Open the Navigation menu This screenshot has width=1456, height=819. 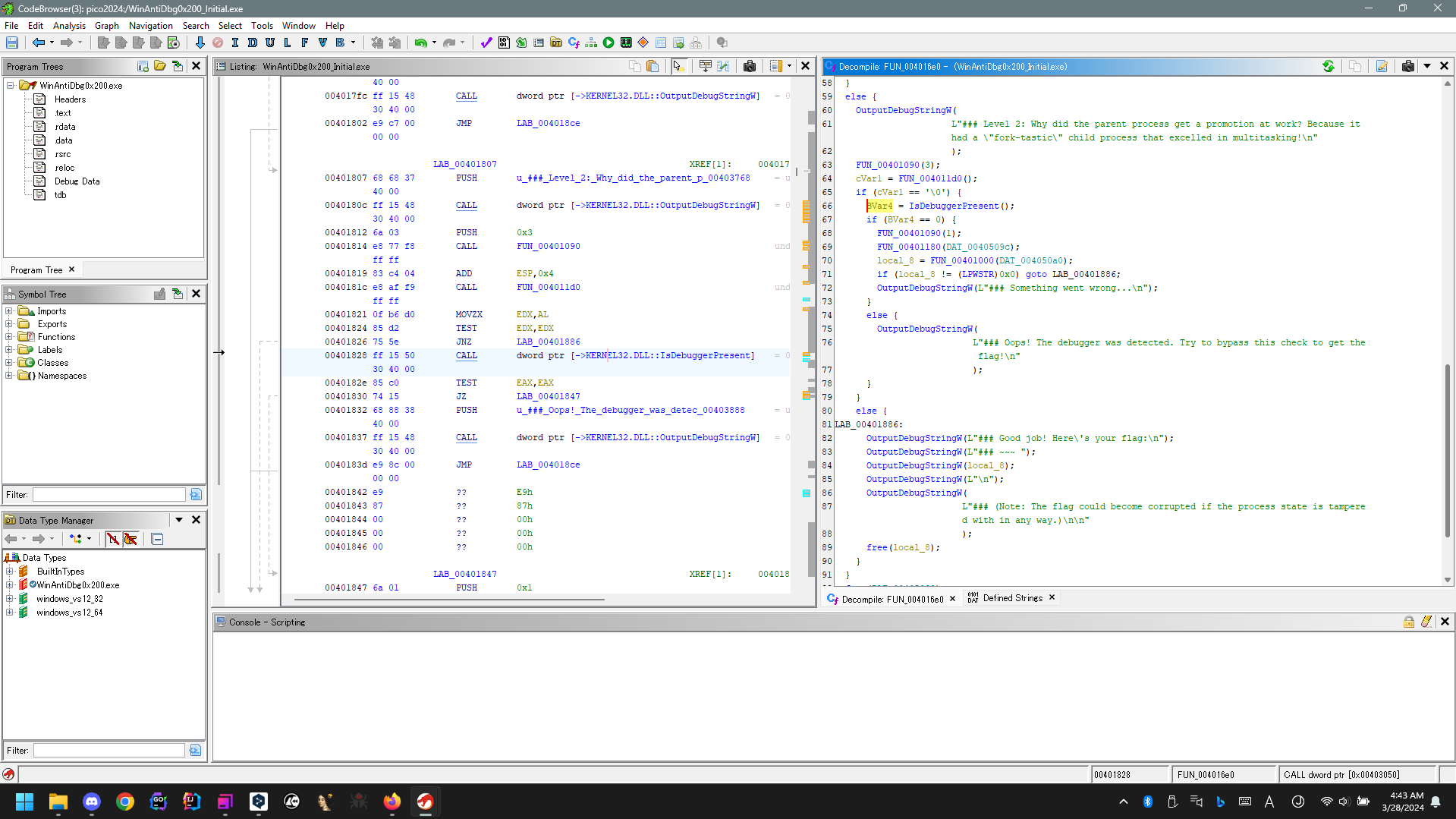(x=150, y=25)
